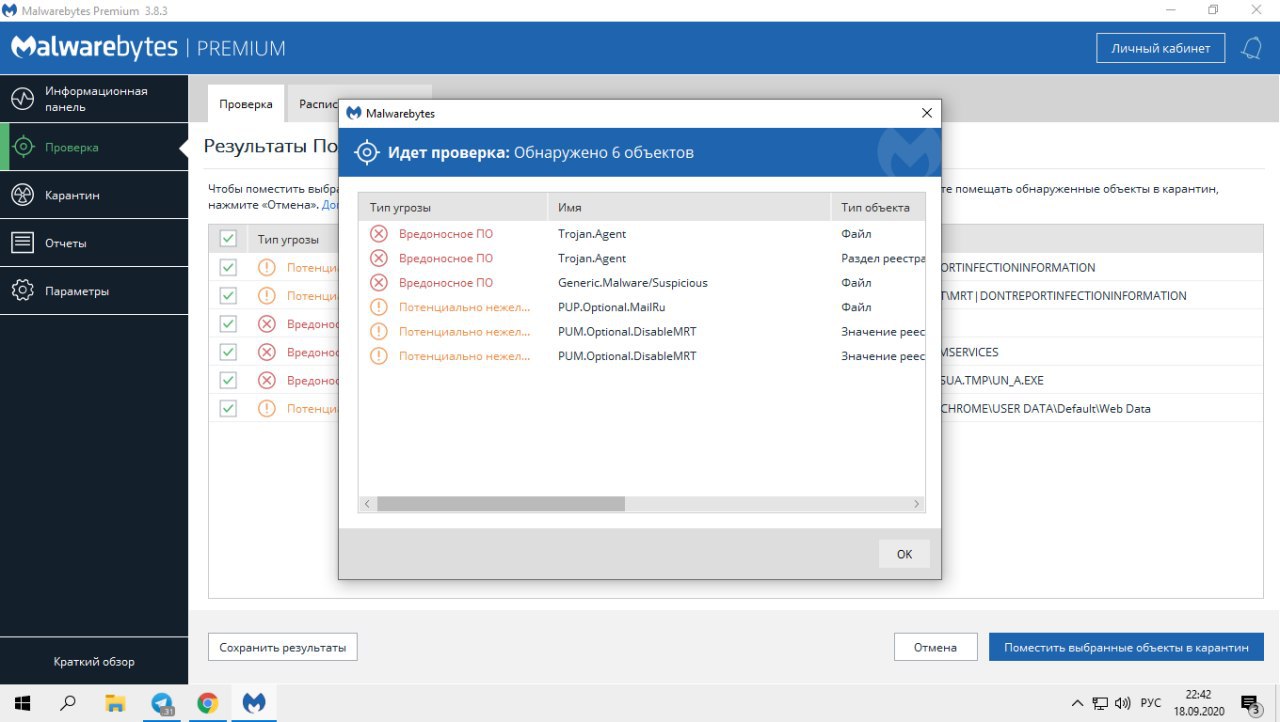Close the Malwarebytes dialog with the X
1280x722 pixels.
(926, 113)
